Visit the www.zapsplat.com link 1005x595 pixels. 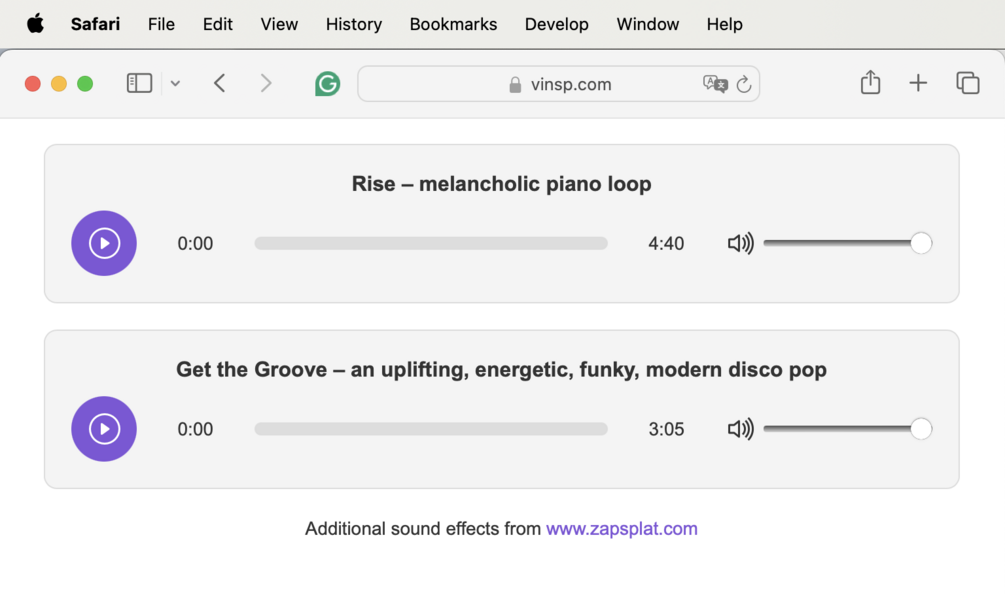click(x=620, y=528)
